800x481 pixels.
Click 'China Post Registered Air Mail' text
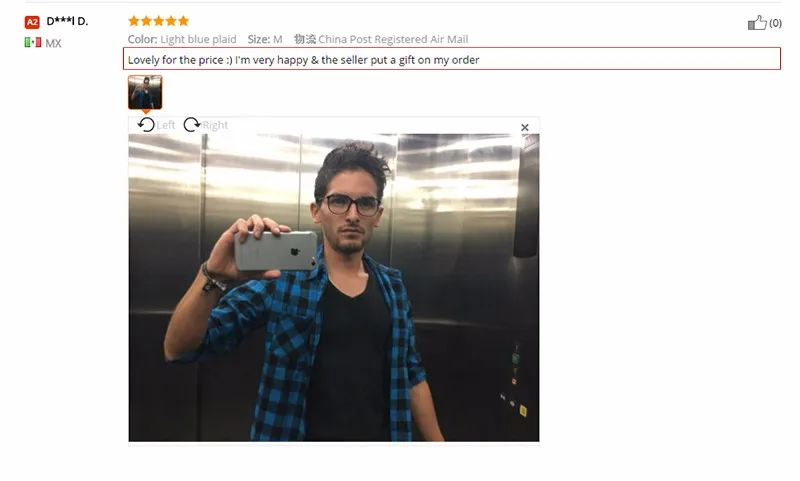[x=393, y=39]
